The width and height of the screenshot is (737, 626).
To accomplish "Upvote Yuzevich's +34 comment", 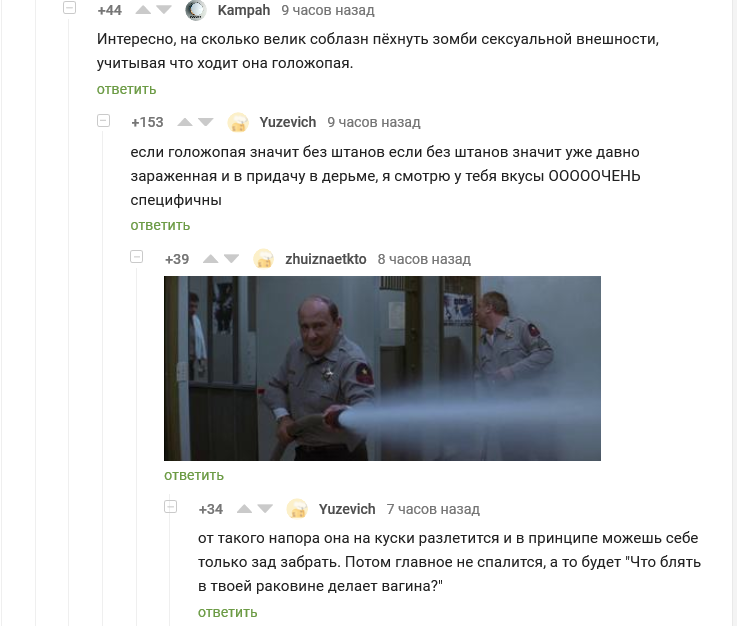I will [244, 509].
